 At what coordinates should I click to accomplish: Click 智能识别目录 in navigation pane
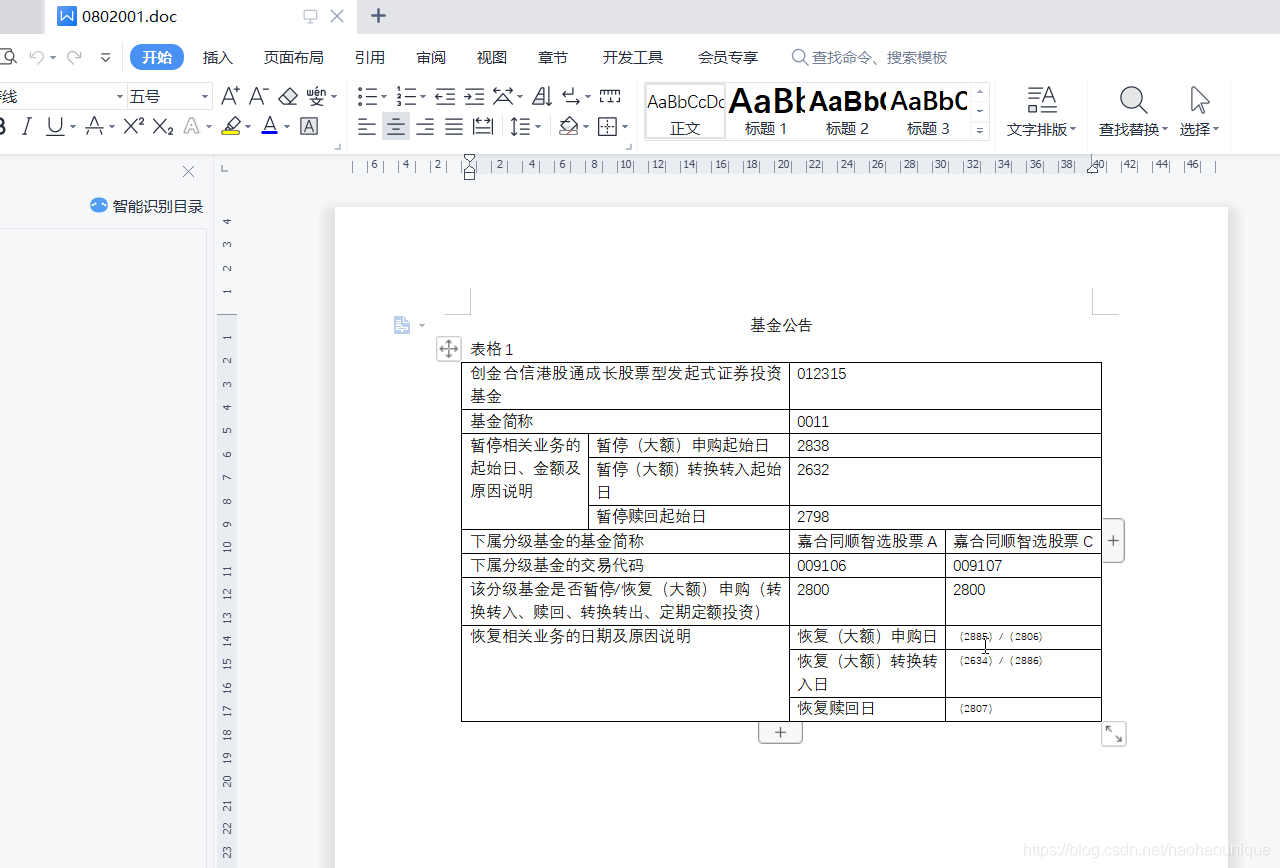click(146, 206)
